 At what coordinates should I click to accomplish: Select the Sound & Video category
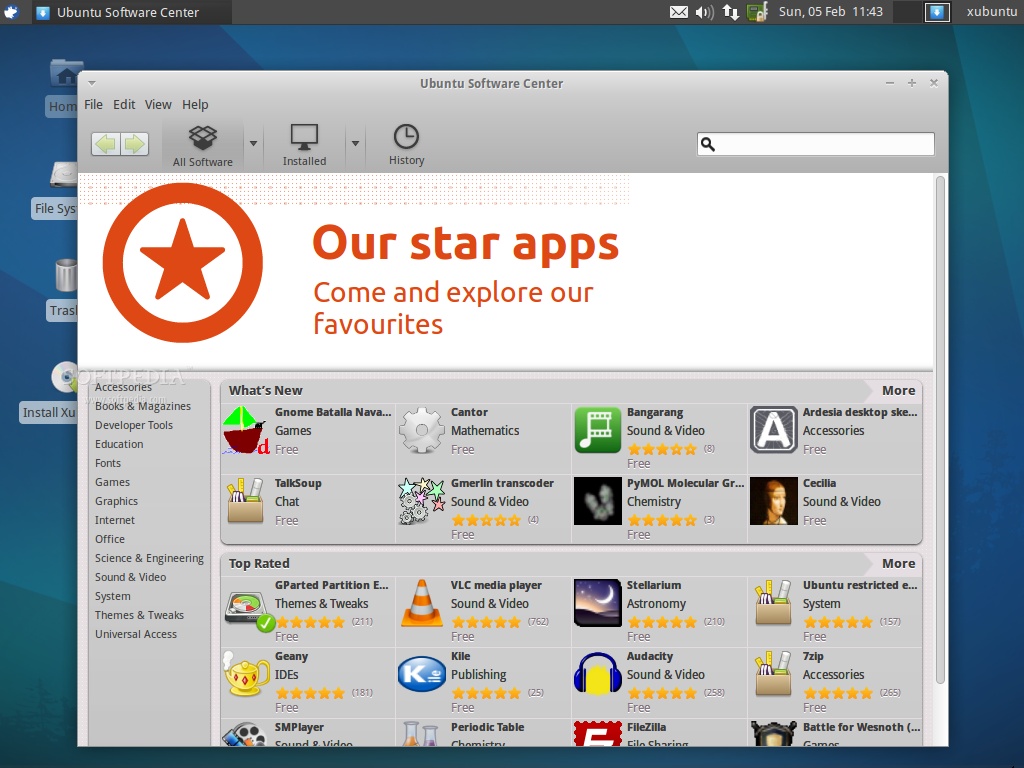(x=131, y=577)
